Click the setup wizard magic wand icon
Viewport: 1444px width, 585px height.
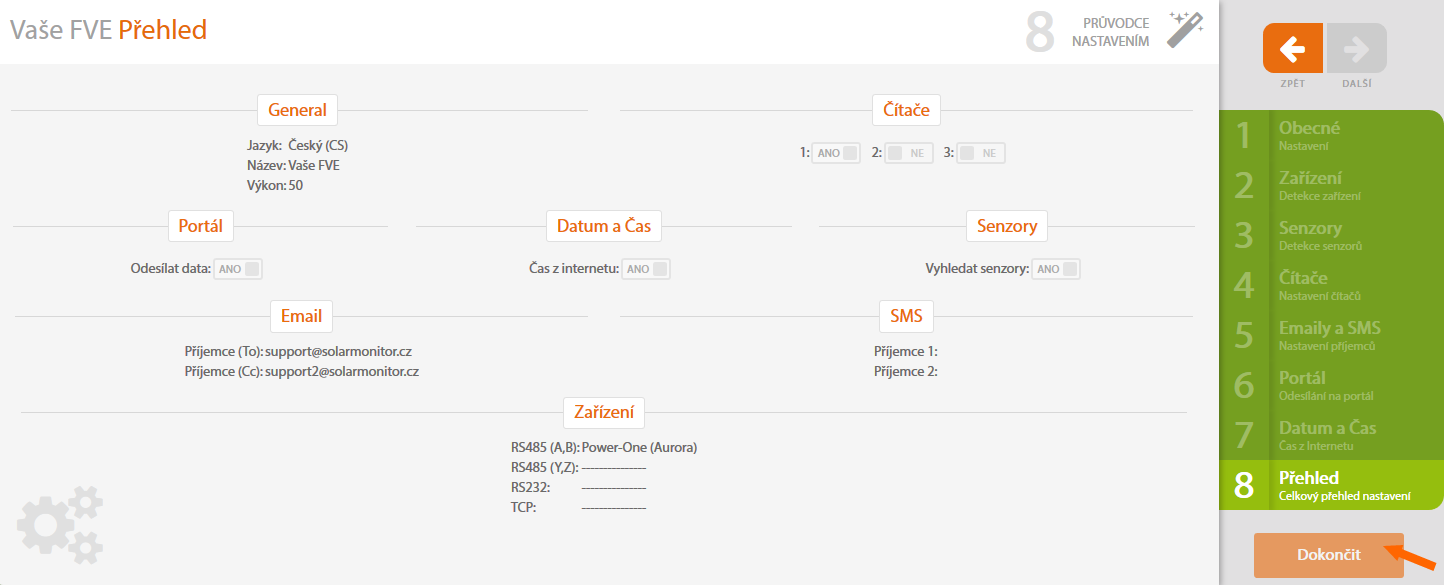click(1185, 30)
